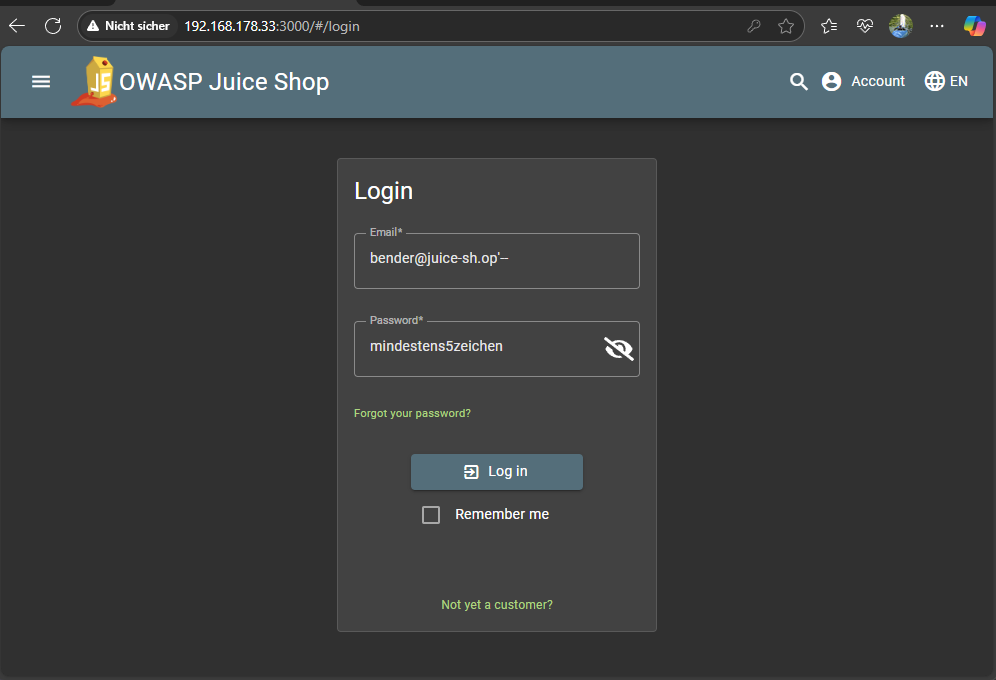The width and height of the screenshot is (996, 680).
Task: Open Microsoft Copilot in the browser toolbar
Action: click(974, 25)
